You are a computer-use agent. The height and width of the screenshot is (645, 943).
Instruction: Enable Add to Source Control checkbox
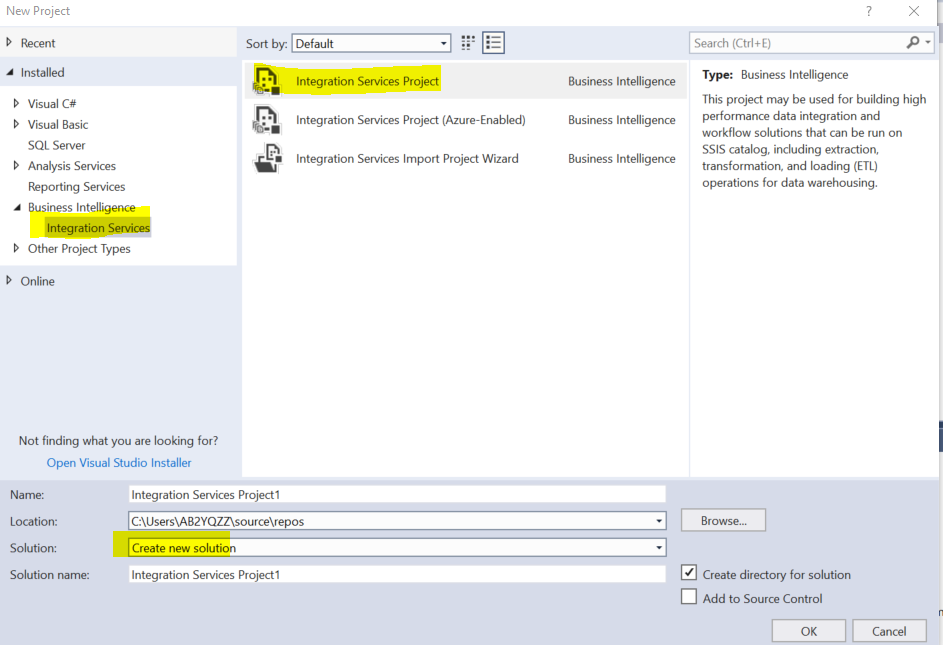tap(689, 596)
